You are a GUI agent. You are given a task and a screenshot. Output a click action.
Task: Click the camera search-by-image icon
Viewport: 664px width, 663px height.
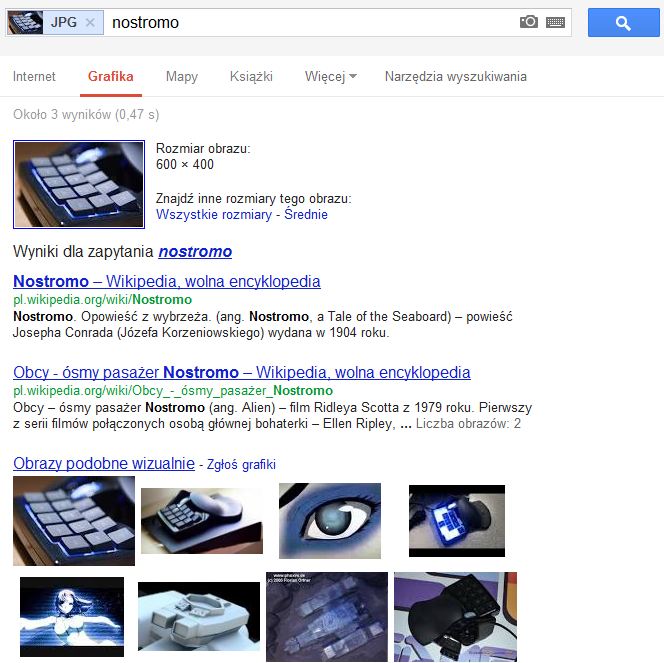528,22
